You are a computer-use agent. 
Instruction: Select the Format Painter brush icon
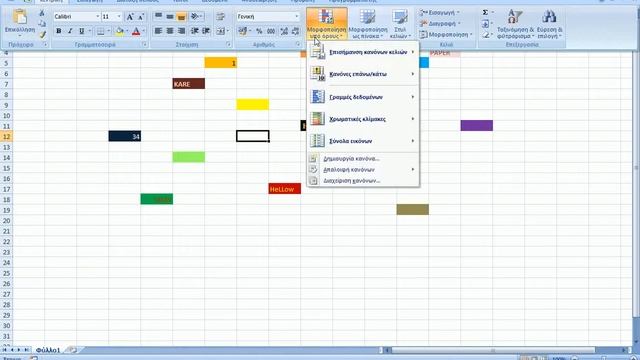click(x=42, y=35)
